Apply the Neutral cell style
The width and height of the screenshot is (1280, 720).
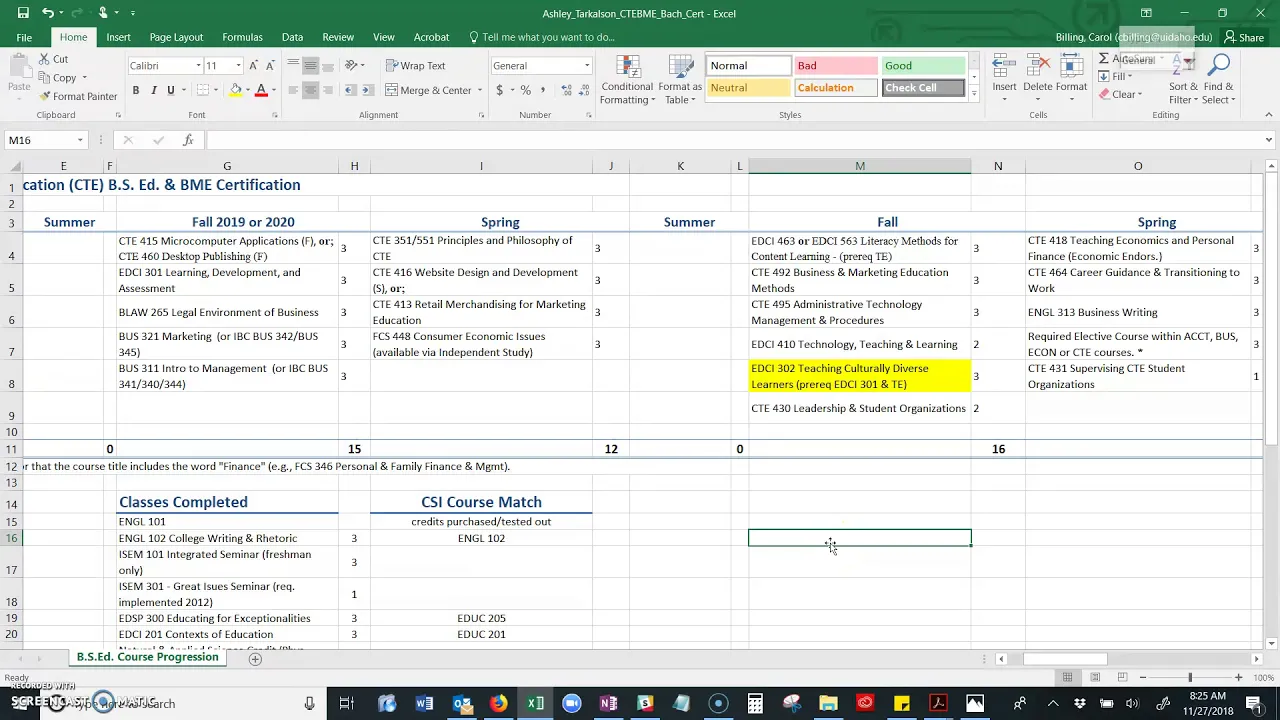tap(748, 88)
